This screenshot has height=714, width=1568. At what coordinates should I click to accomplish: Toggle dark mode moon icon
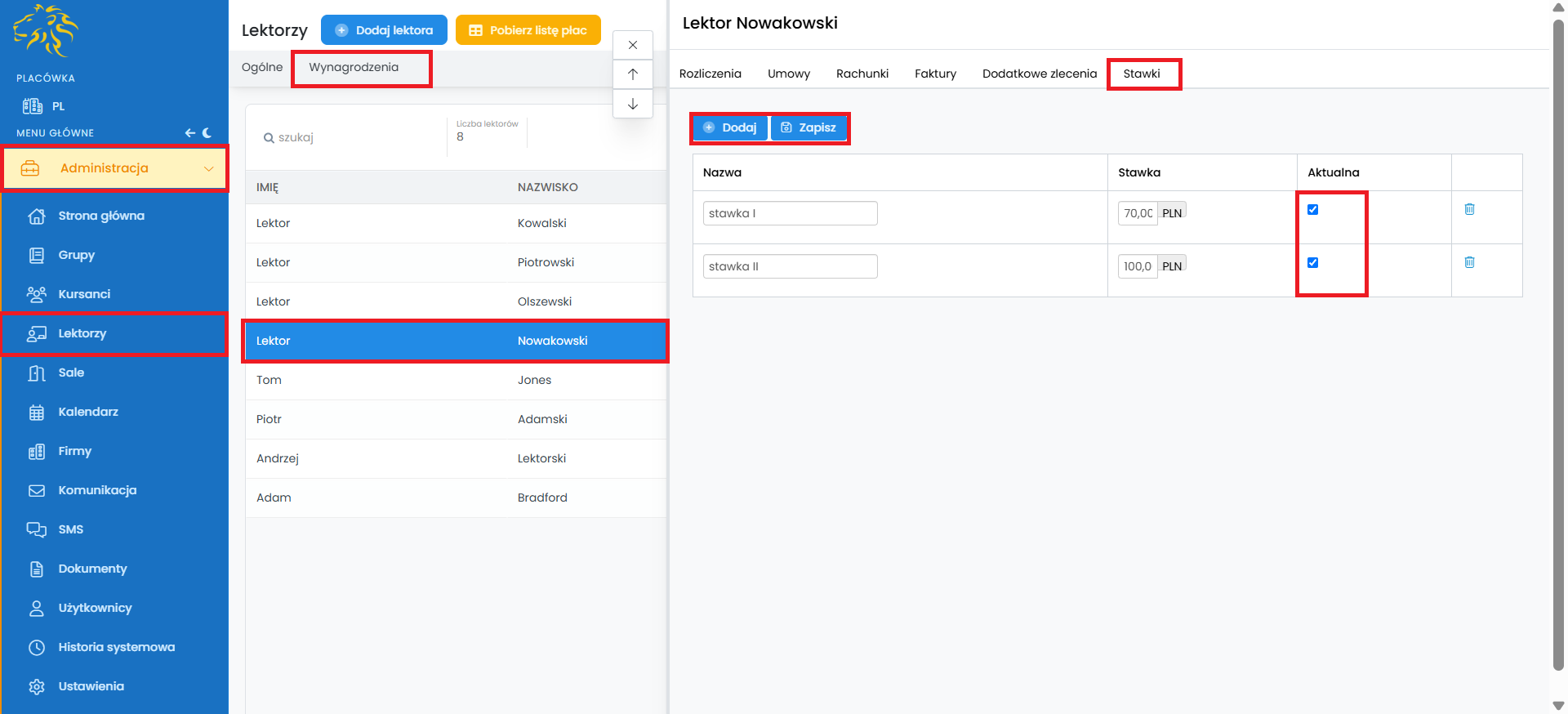click(x=207, y=132)
